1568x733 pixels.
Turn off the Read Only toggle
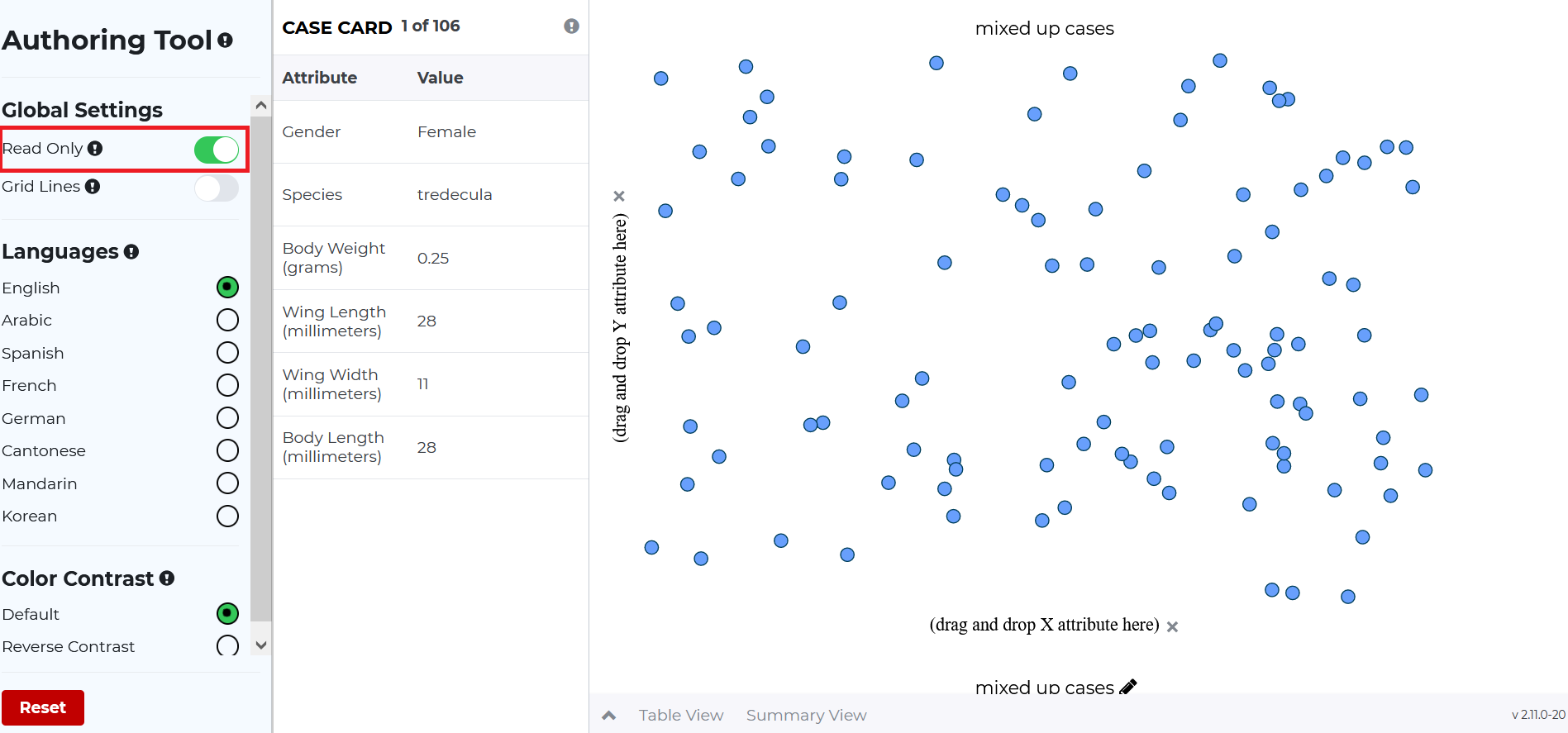217,150
